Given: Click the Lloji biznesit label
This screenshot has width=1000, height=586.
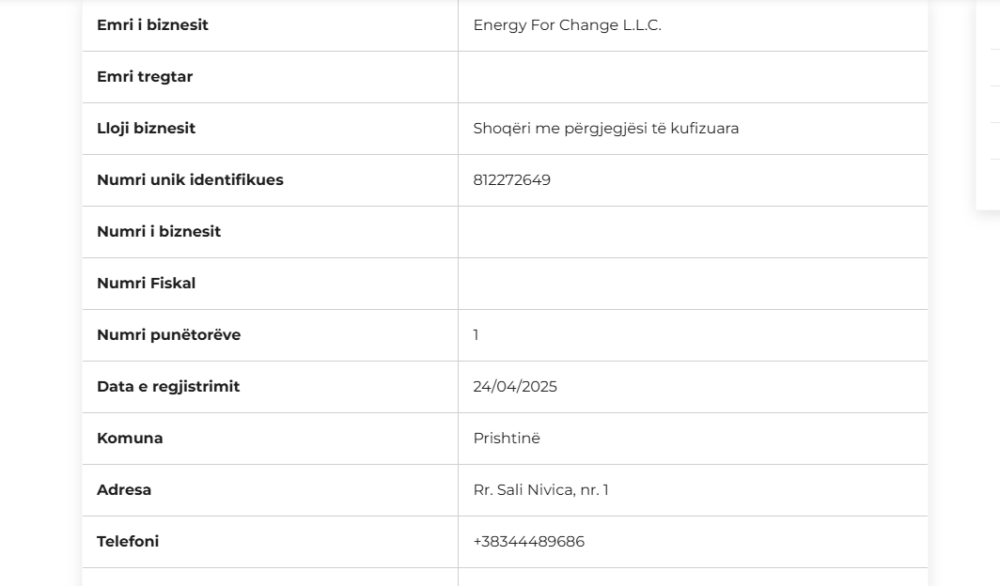Looking at the screenshot, I should click(x=146, y=128).
